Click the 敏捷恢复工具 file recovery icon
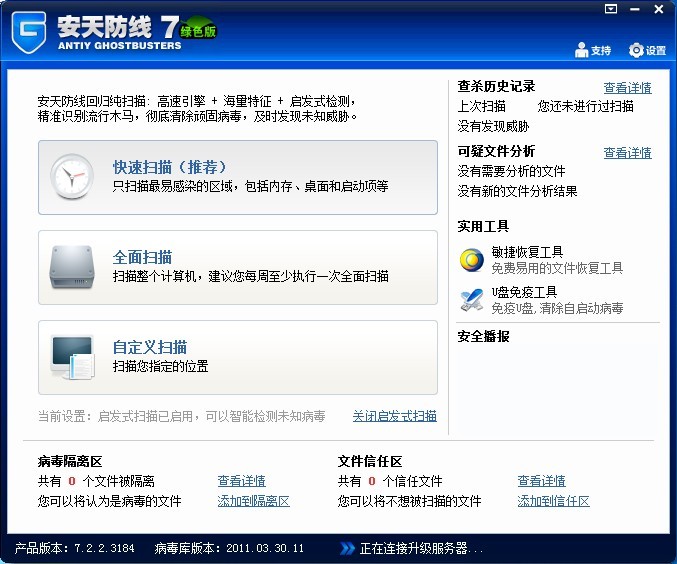The image size is (677, 564). click(471, 260)
